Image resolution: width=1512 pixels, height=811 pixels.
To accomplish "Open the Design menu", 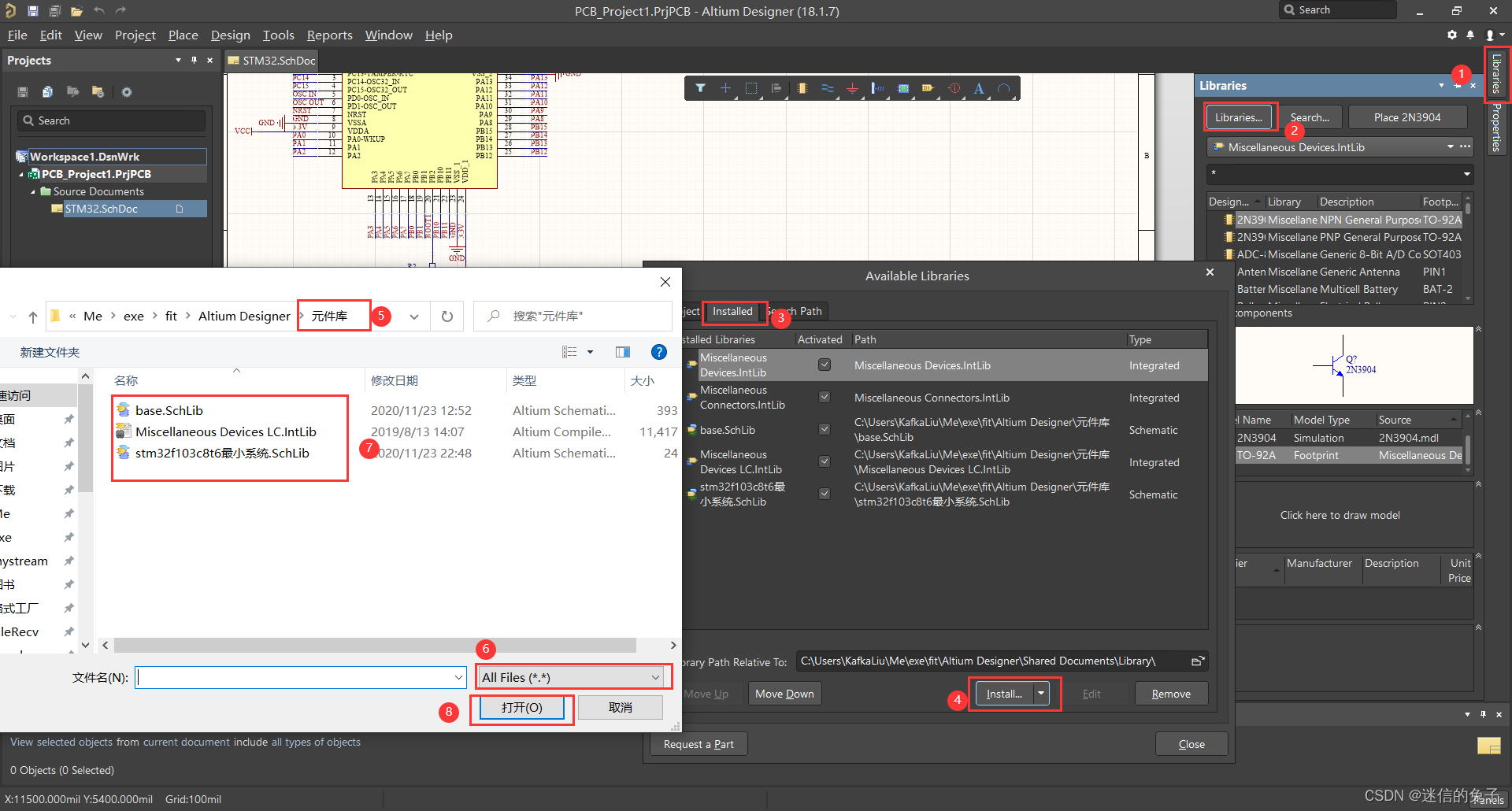I will [230, 35].
